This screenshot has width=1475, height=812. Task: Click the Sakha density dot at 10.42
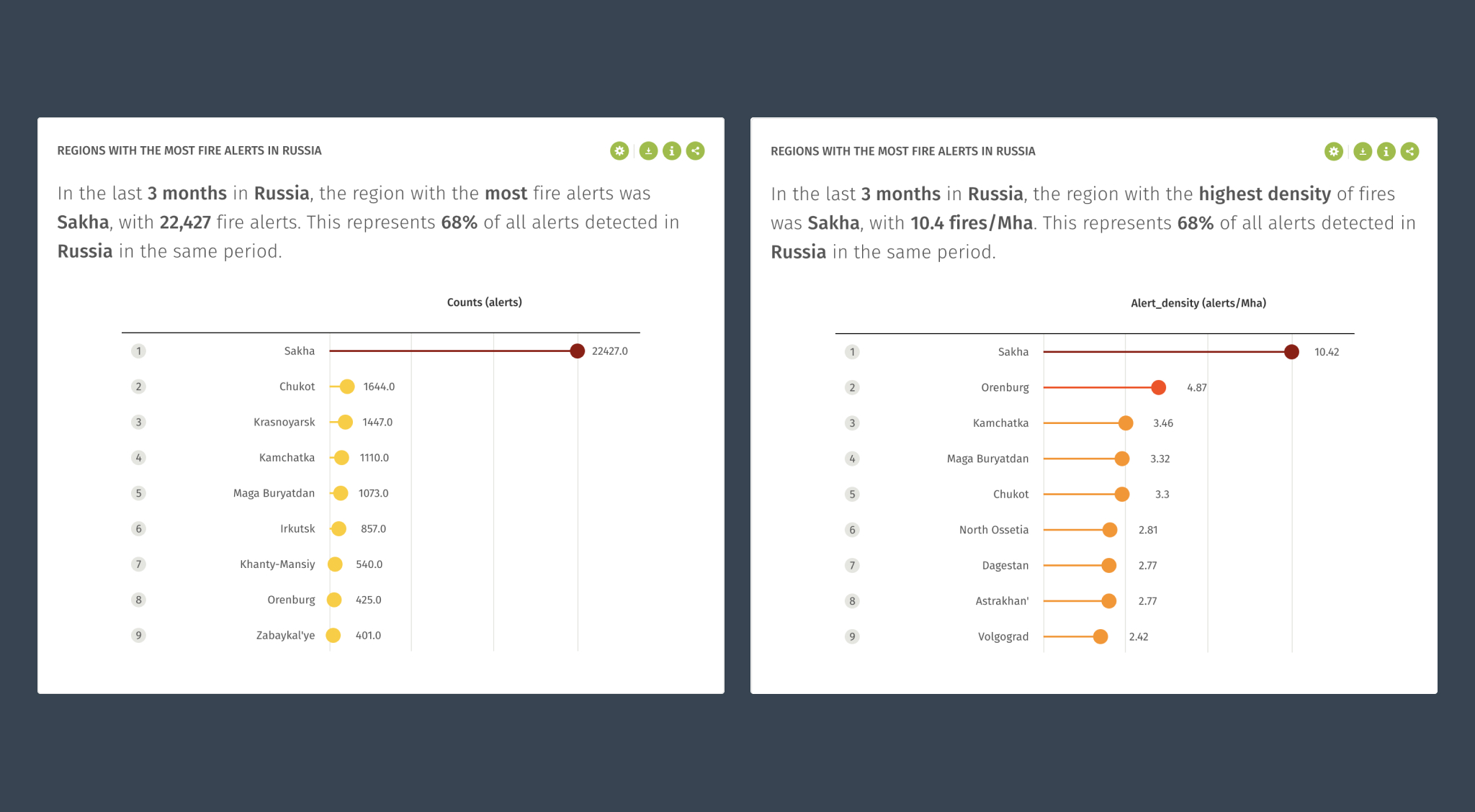1292,352
